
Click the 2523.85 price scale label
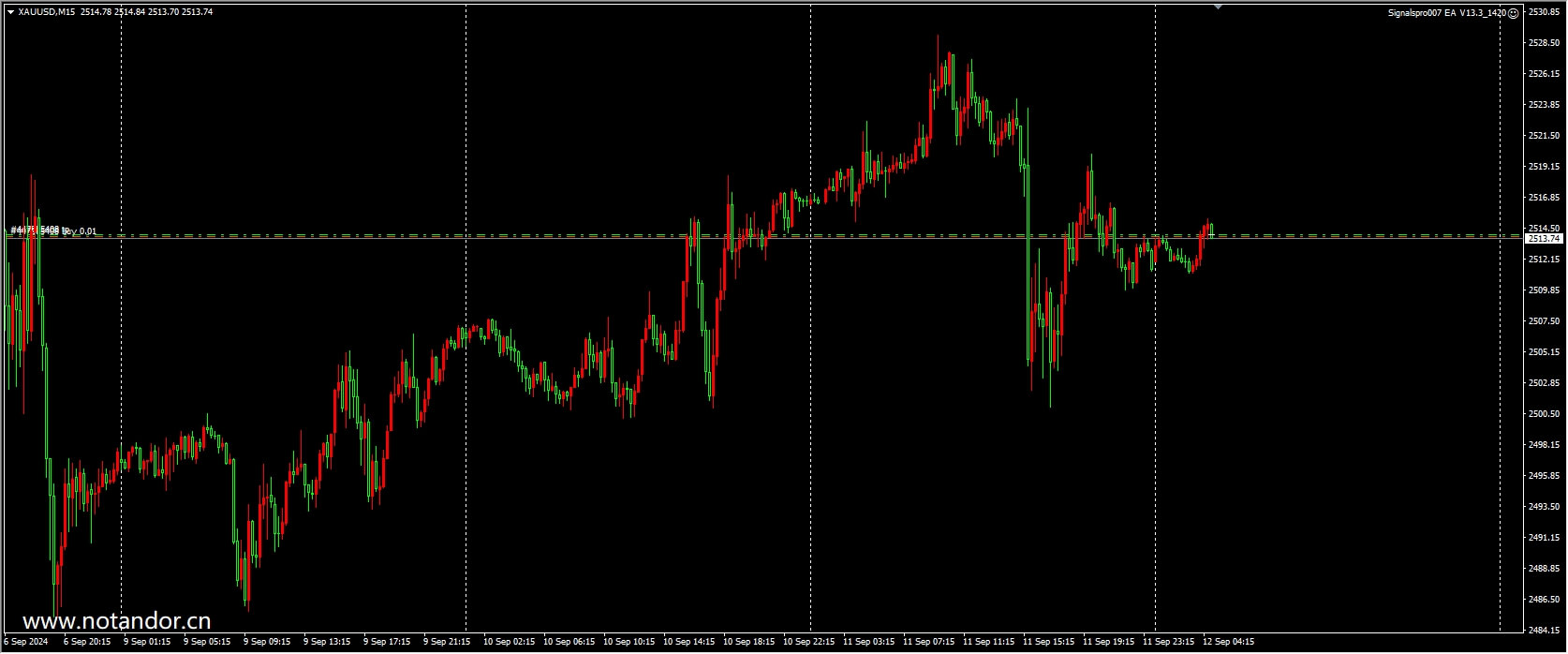coord(1544,105)
